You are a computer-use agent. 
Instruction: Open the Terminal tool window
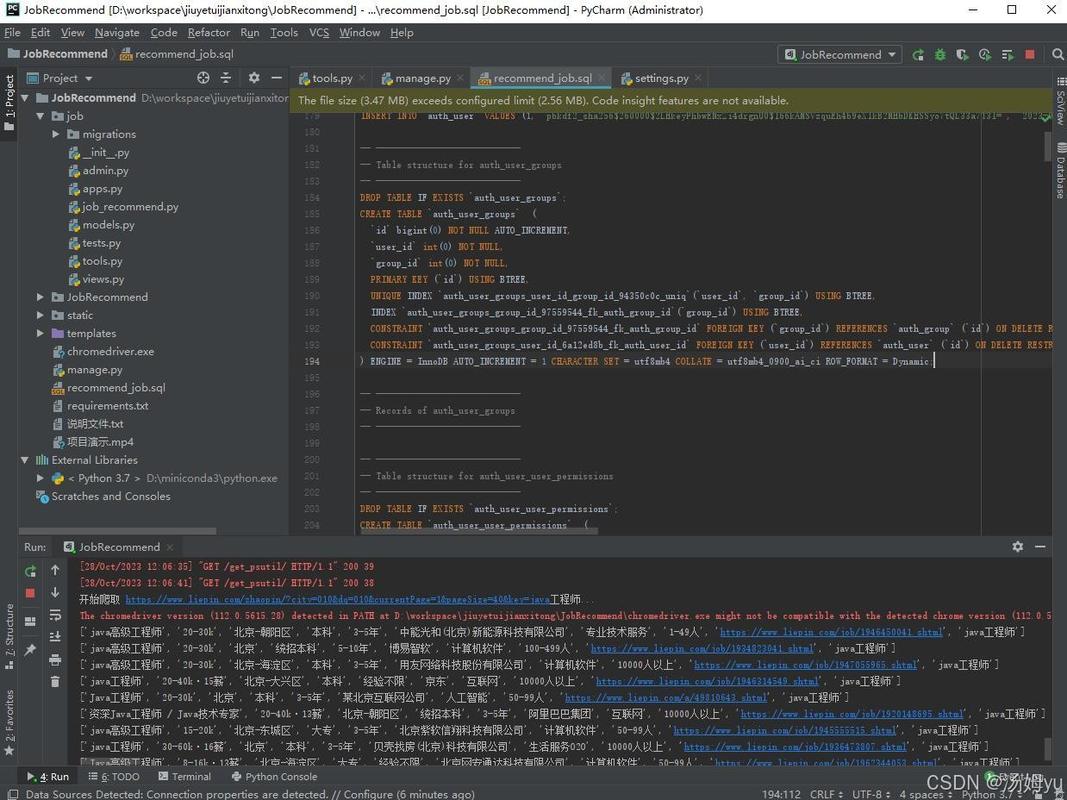coord(186,776)
